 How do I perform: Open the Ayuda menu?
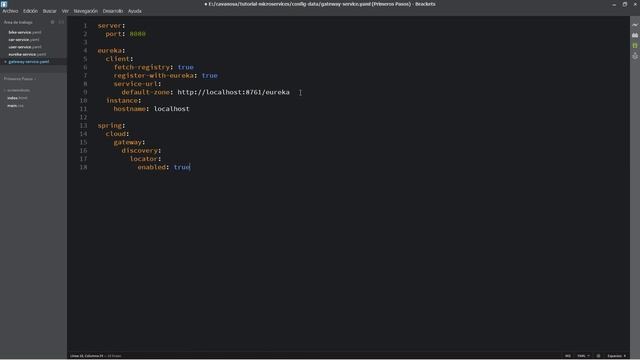coord(135,11)
